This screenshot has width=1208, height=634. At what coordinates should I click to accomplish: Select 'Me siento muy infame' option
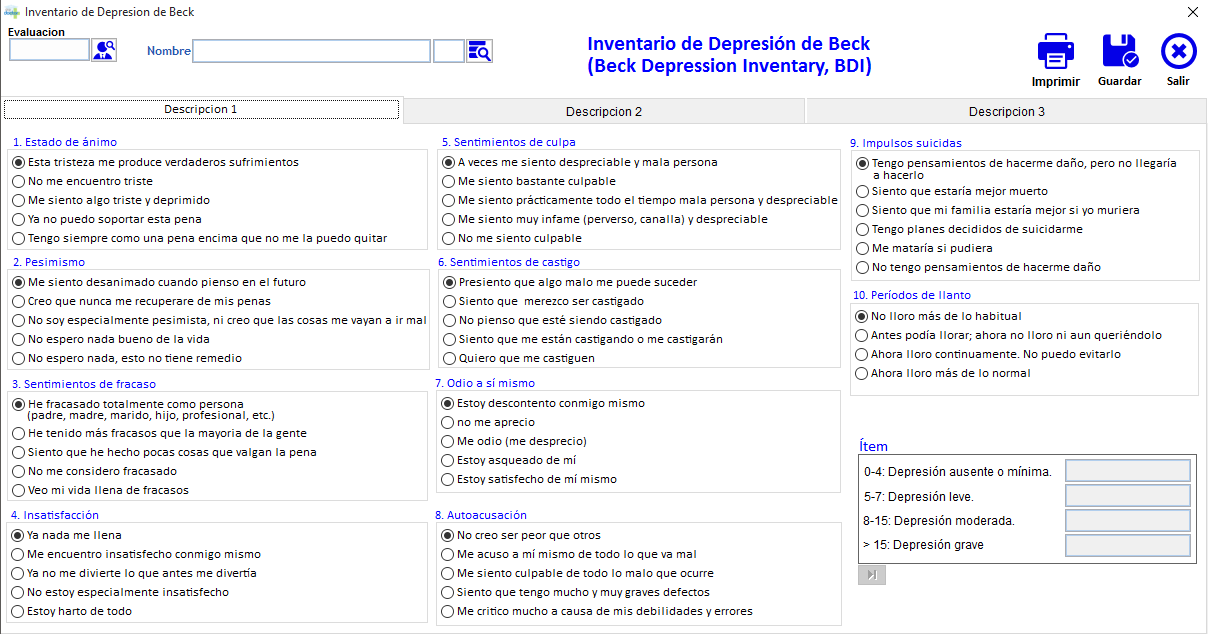tap(605, 219)
